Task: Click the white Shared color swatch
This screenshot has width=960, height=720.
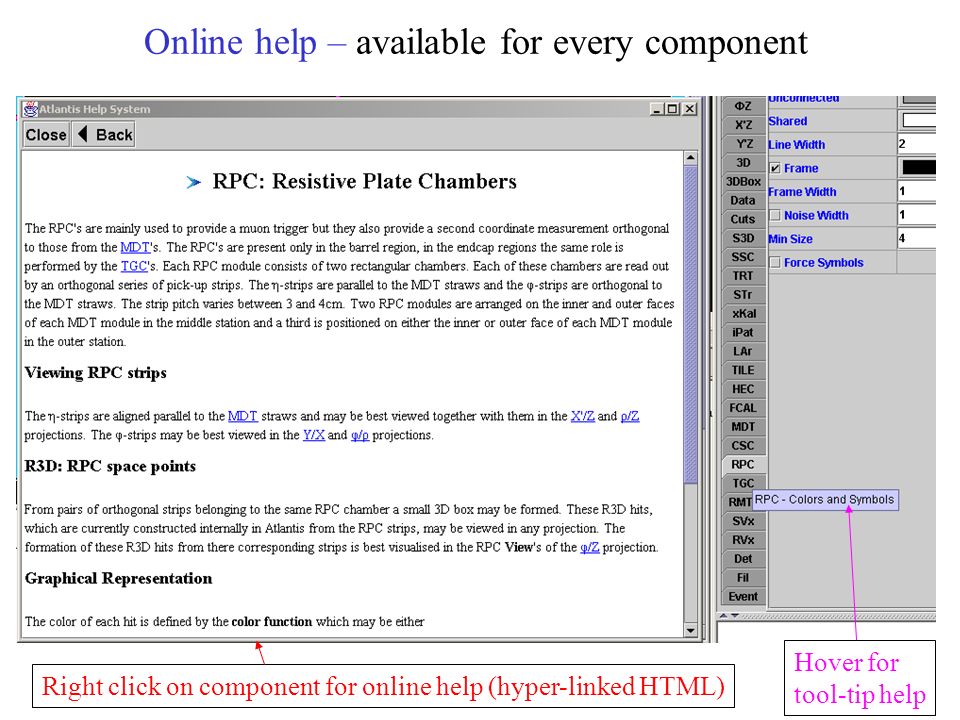Action: pyautogui.click(x=919, y=121)
